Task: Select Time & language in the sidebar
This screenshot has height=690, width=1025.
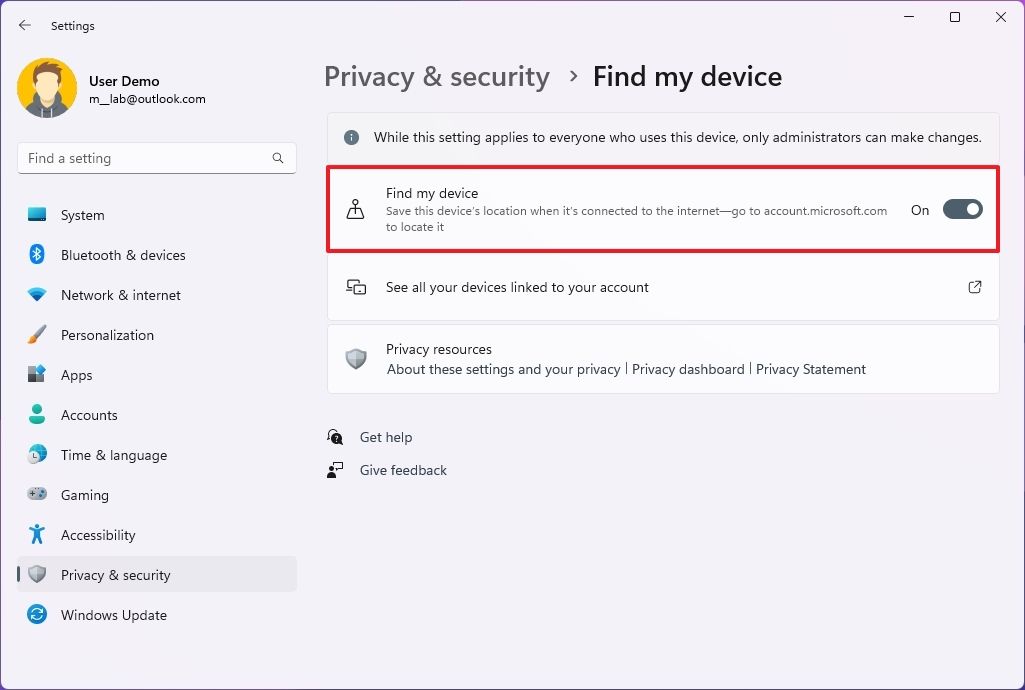Action: click(113, 455)
